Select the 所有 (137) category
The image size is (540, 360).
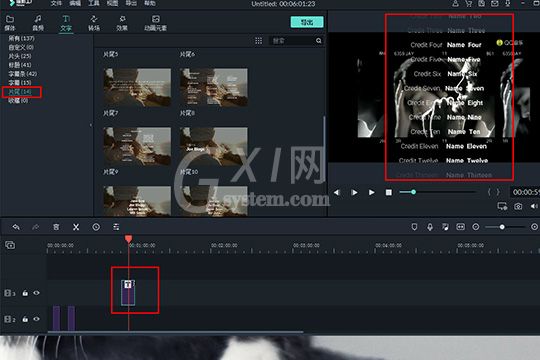(x=21, y=38)
